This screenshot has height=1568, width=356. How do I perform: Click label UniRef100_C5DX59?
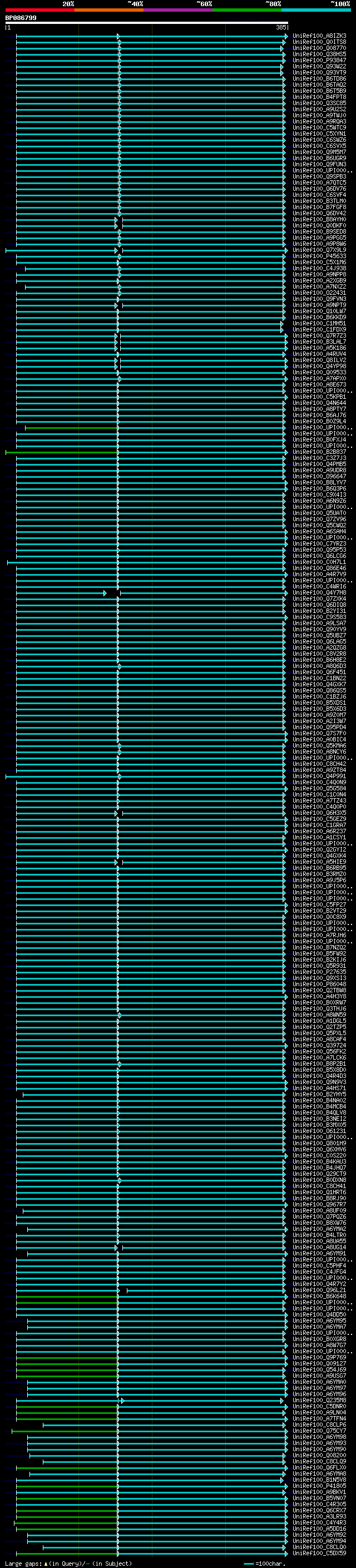319,1554
